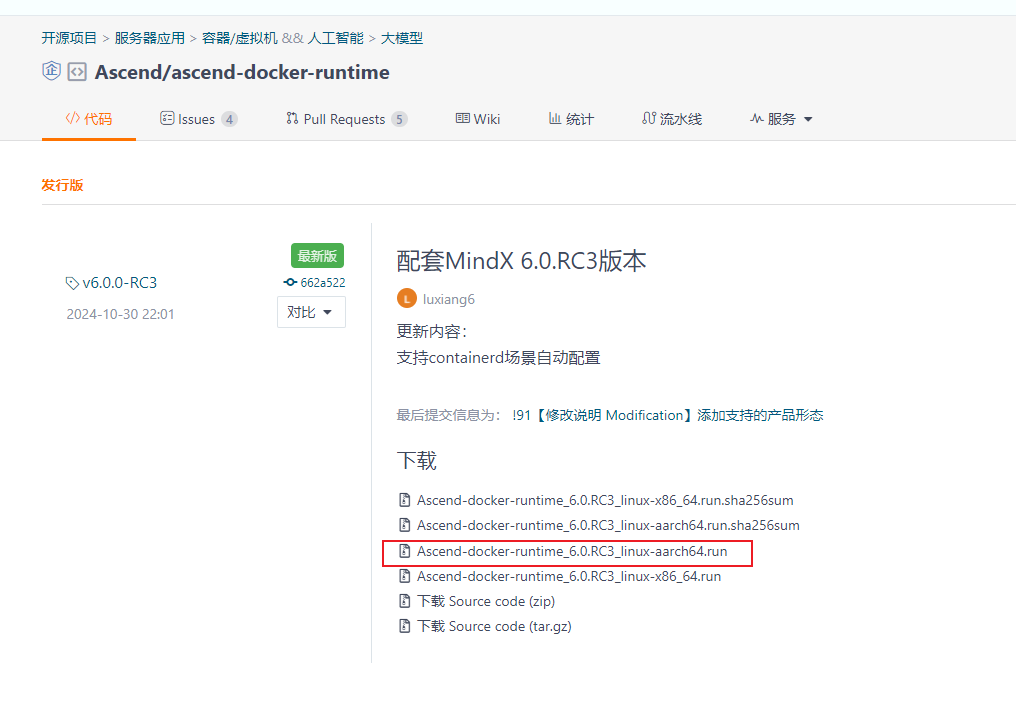This screenshot has height=703, width=1016.
Task: Open the v6.0.0-RC3 tag link
Action: point(120,283)
